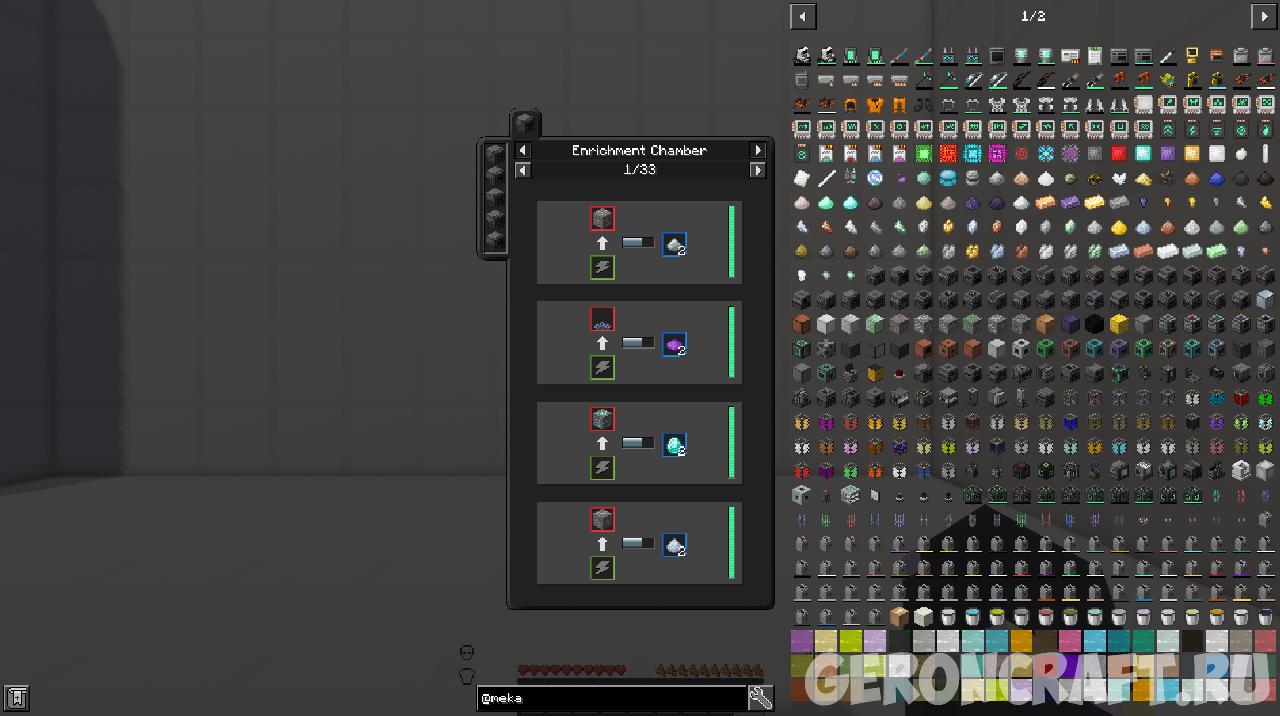Click the diamond output in third recipe

tap(674, 445)
